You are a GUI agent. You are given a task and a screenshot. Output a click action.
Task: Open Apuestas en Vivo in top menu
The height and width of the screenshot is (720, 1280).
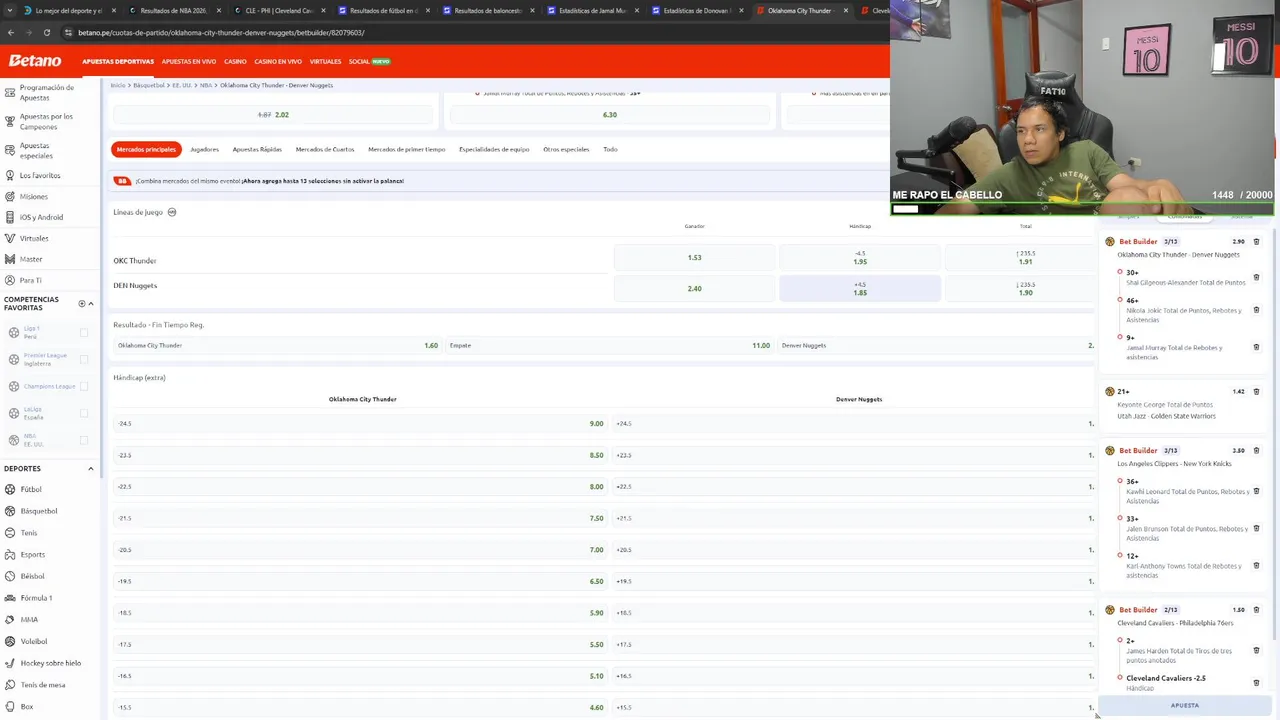[x=189, y=62]
